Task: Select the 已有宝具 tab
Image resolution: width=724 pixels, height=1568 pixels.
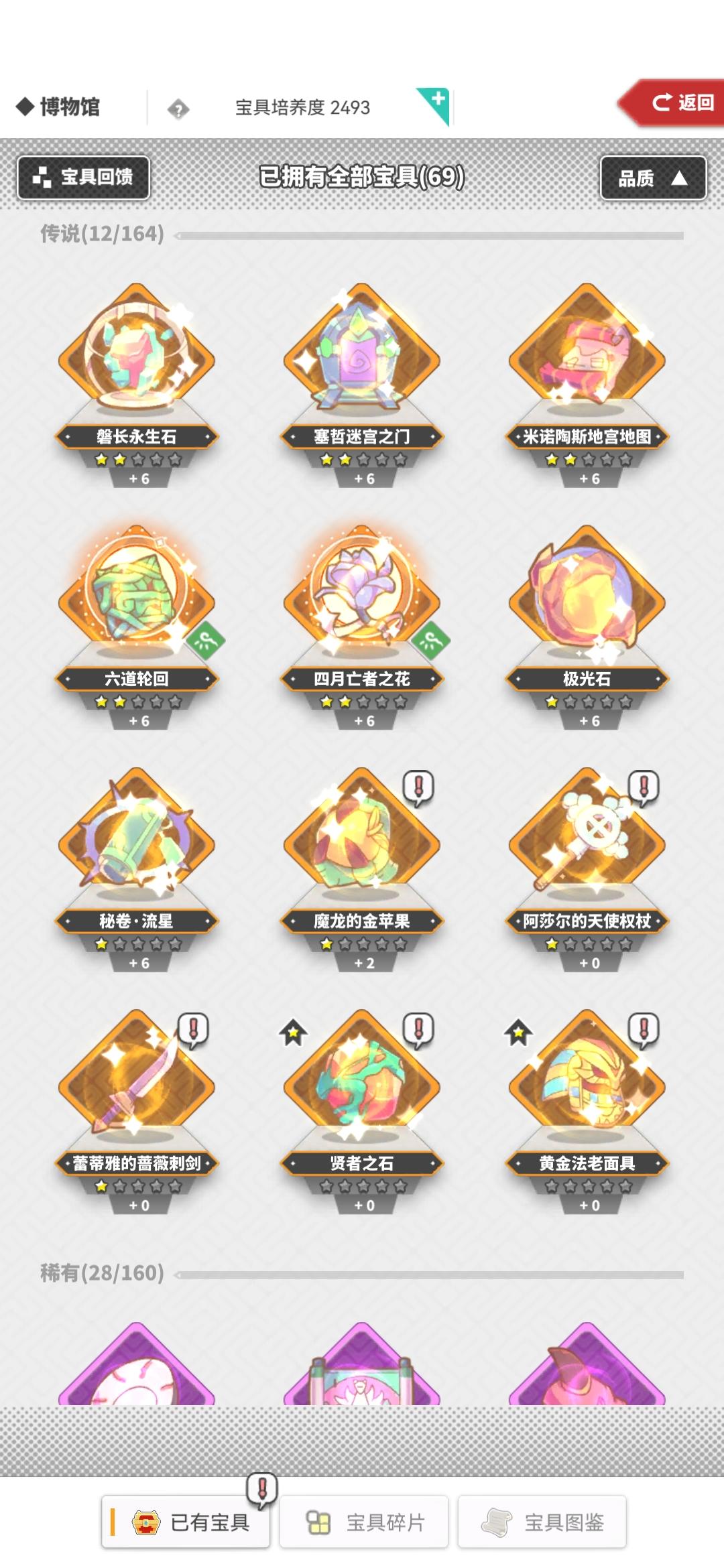Action: pyautogui.click(x=186, y=1522)
